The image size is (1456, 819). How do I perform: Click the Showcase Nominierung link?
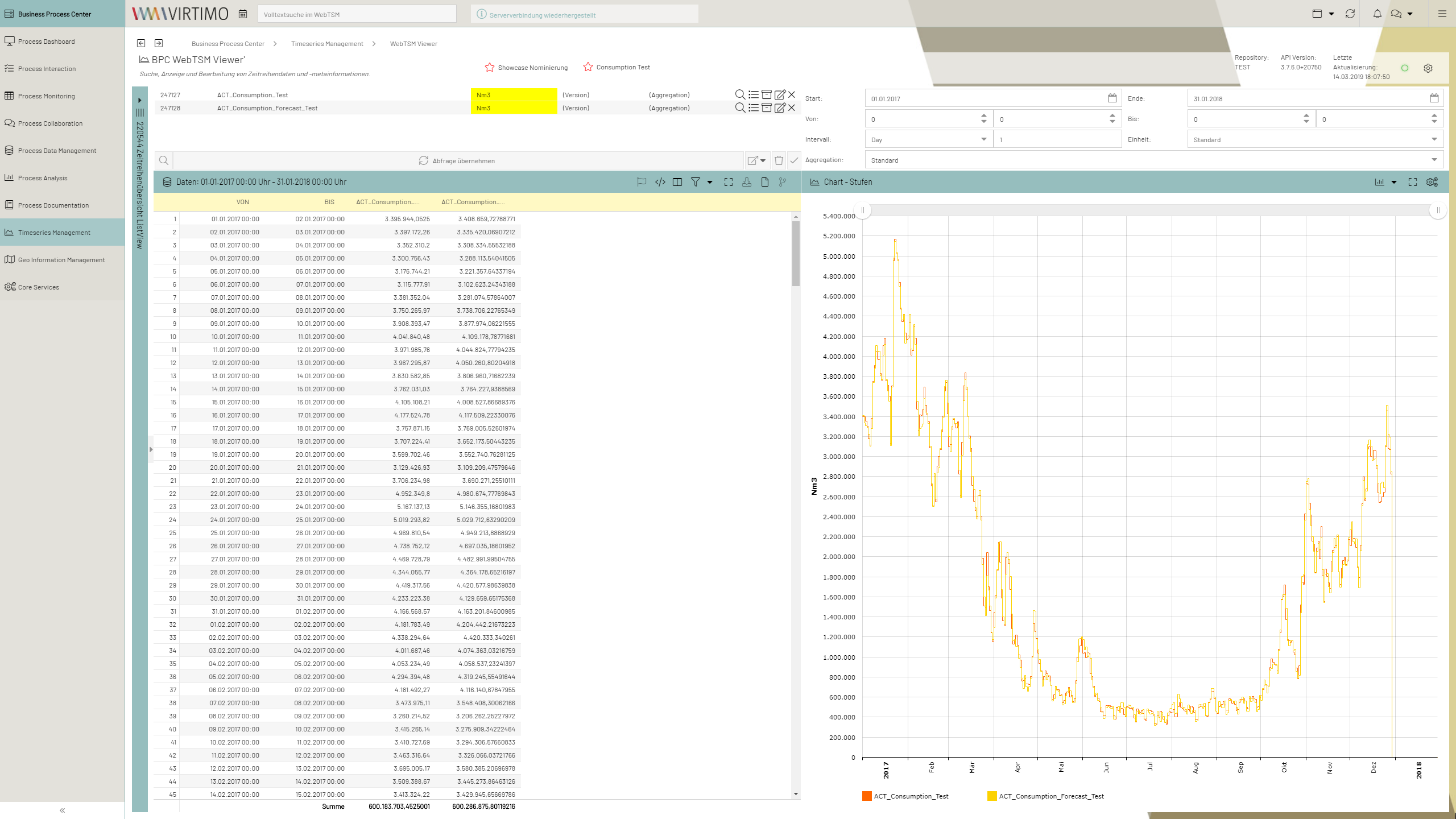[x=532, y=68]
